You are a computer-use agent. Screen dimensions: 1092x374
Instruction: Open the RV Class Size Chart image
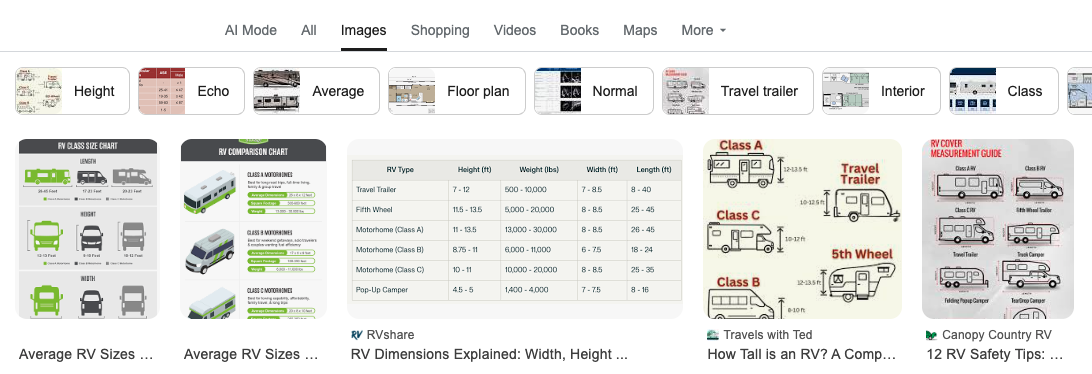(88, 229)
